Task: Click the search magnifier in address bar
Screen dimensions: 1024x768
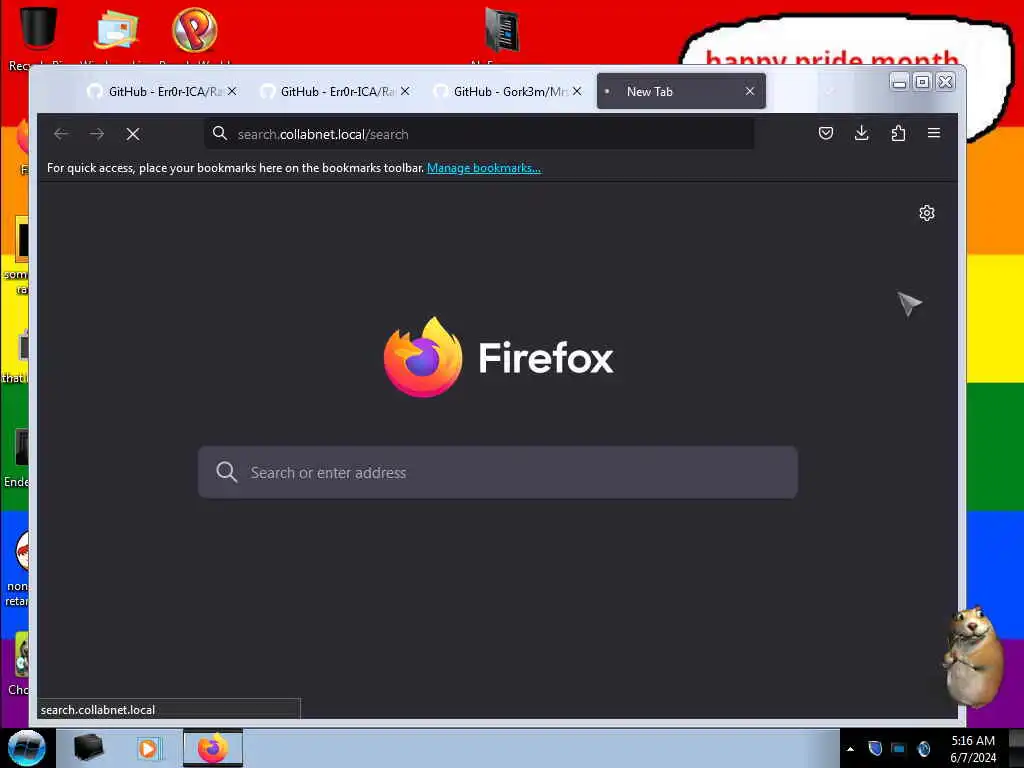Action: pos(220,134)
